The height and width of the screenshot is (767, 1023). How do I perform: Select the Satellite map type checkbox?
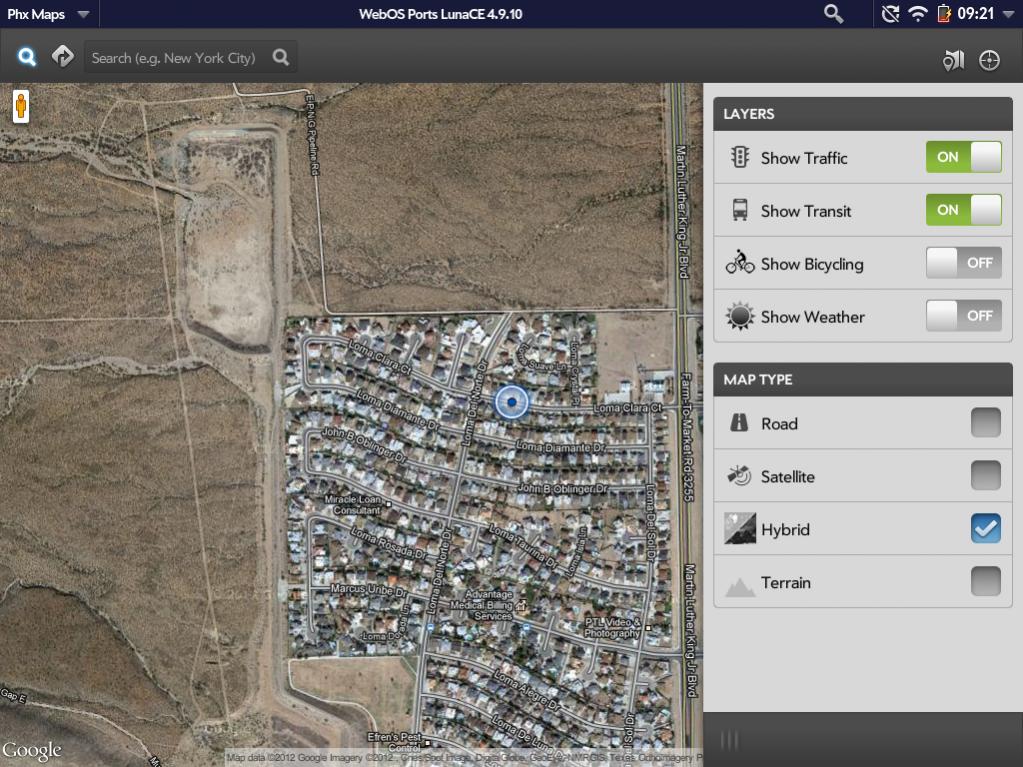[985, 476]
